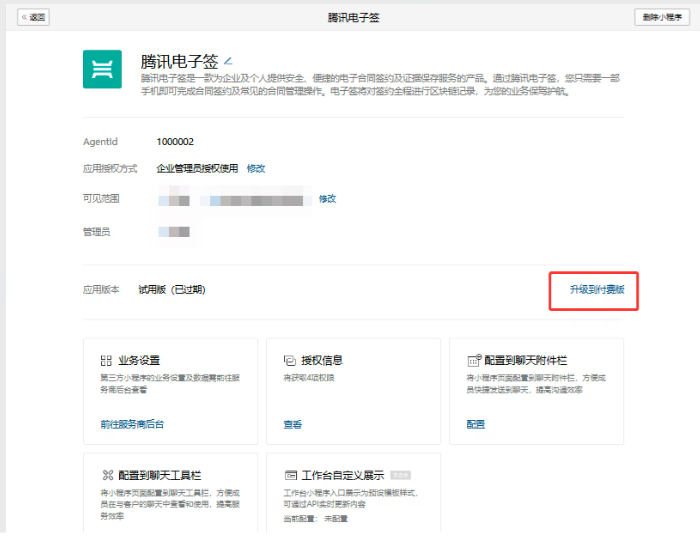Click the 授权信息 card title
The height and width of the screenshot is (536, 700).
(x=322, y=361)
